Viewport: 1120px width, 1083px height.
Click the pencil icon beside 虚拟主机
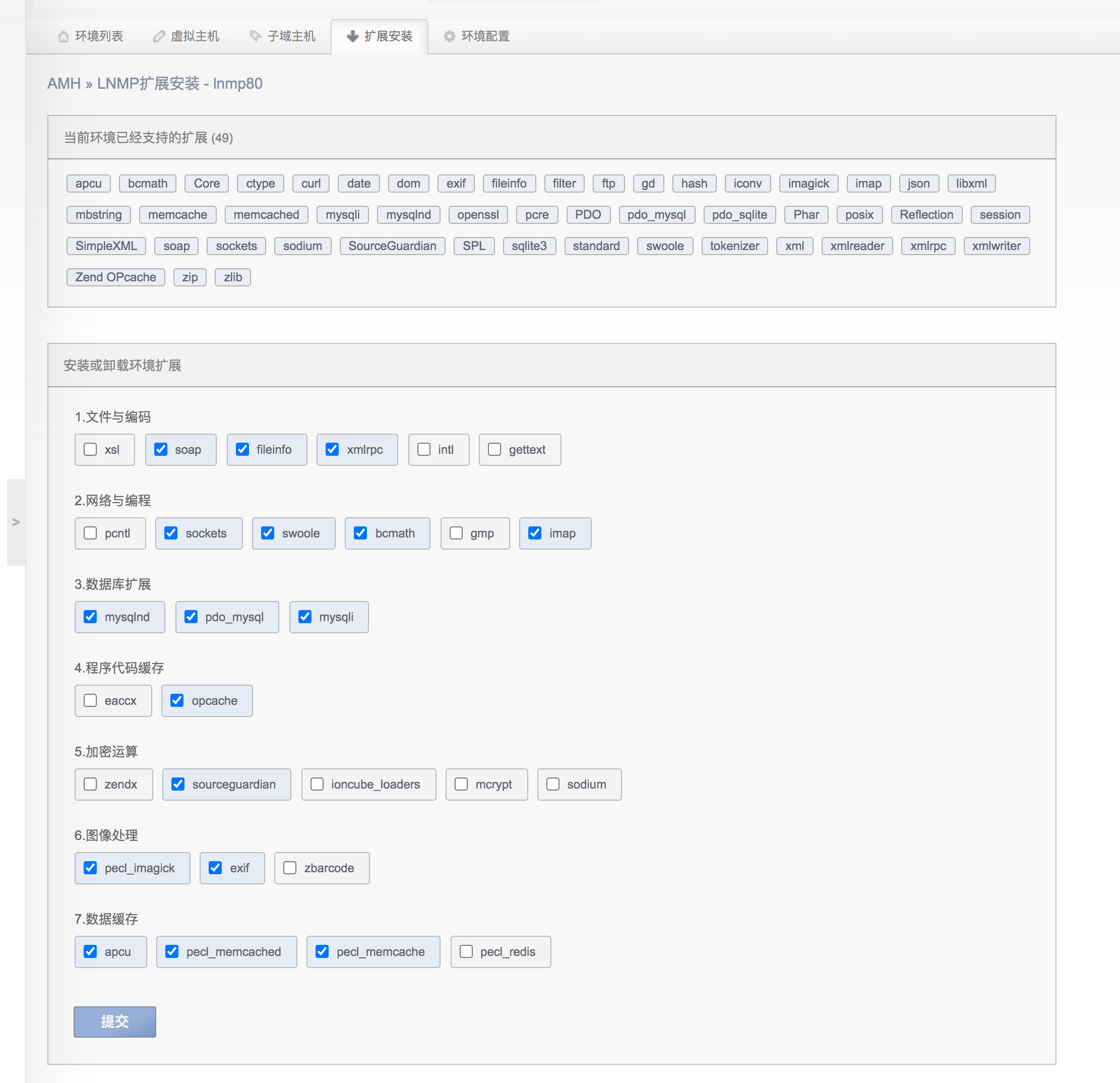[159, 37]
